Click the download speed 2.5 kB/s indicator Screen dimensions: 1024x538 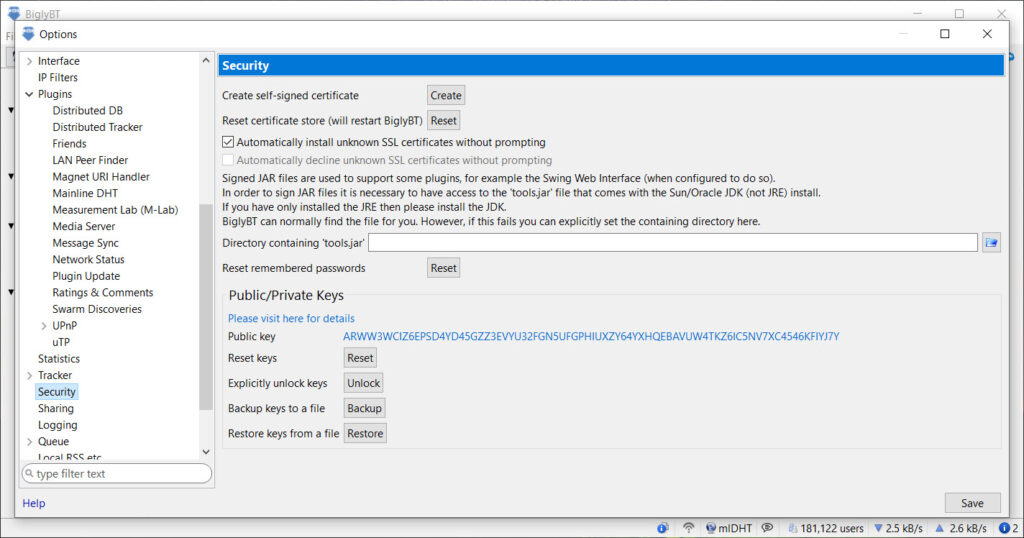click(x=899, y=528)
